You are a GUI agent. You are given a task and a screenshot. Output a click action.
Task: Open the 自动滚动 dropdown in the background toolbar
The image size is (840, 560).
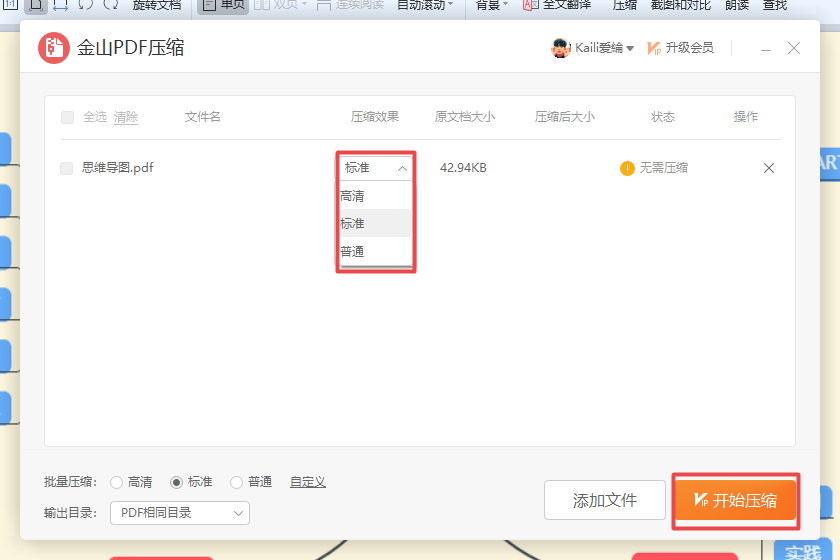(425, 5)
